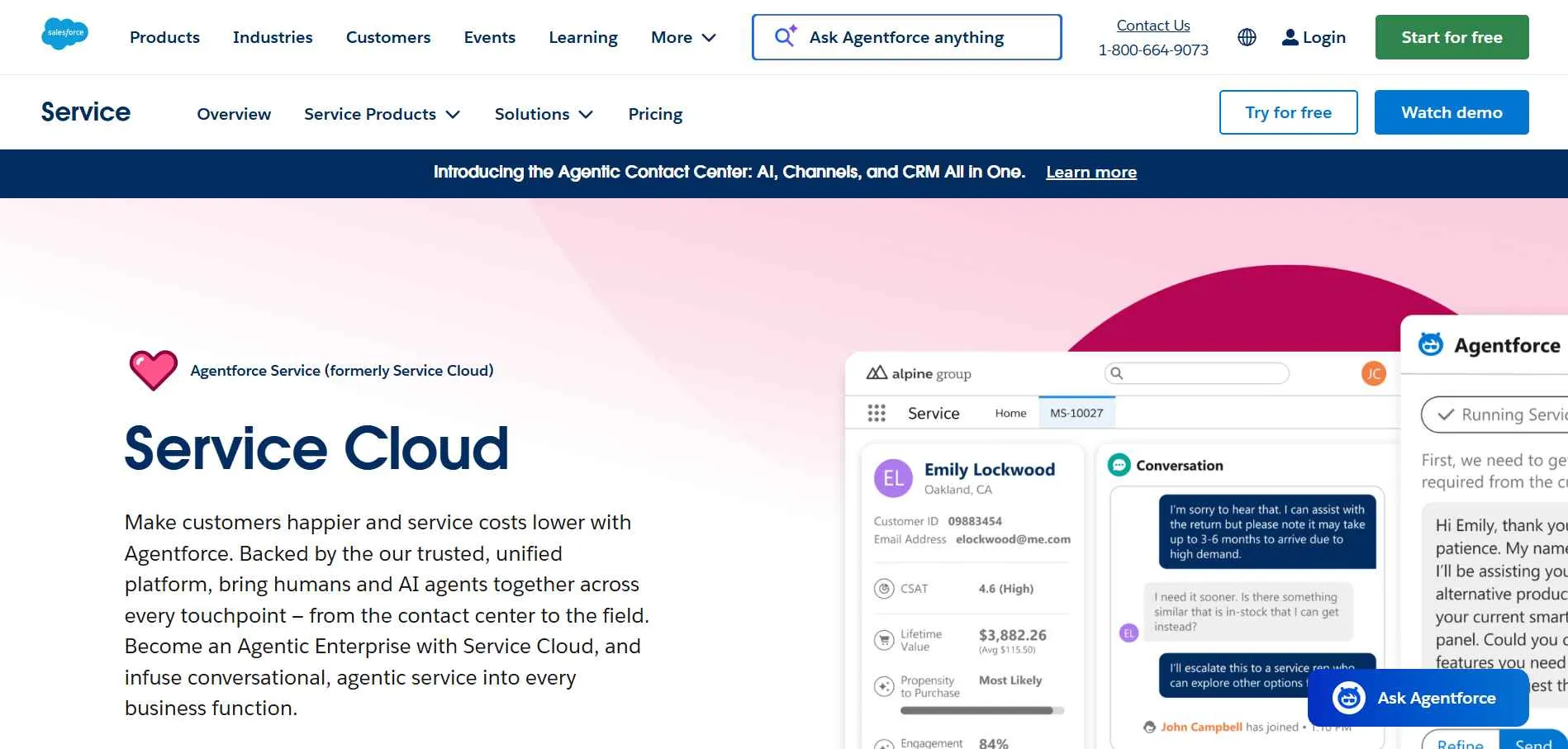Click the Salesforce cloud logo
The image size is (1568, 749).
pos(65,33)
